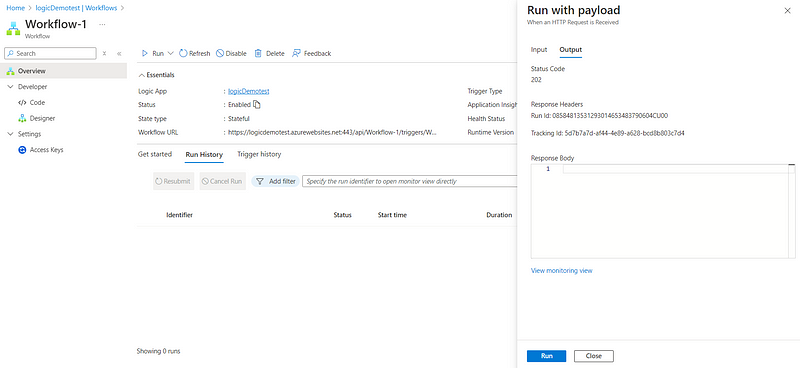800x368 pixels.
Task: Clear the sidebar search with X icon
Action: pos(104,53)
